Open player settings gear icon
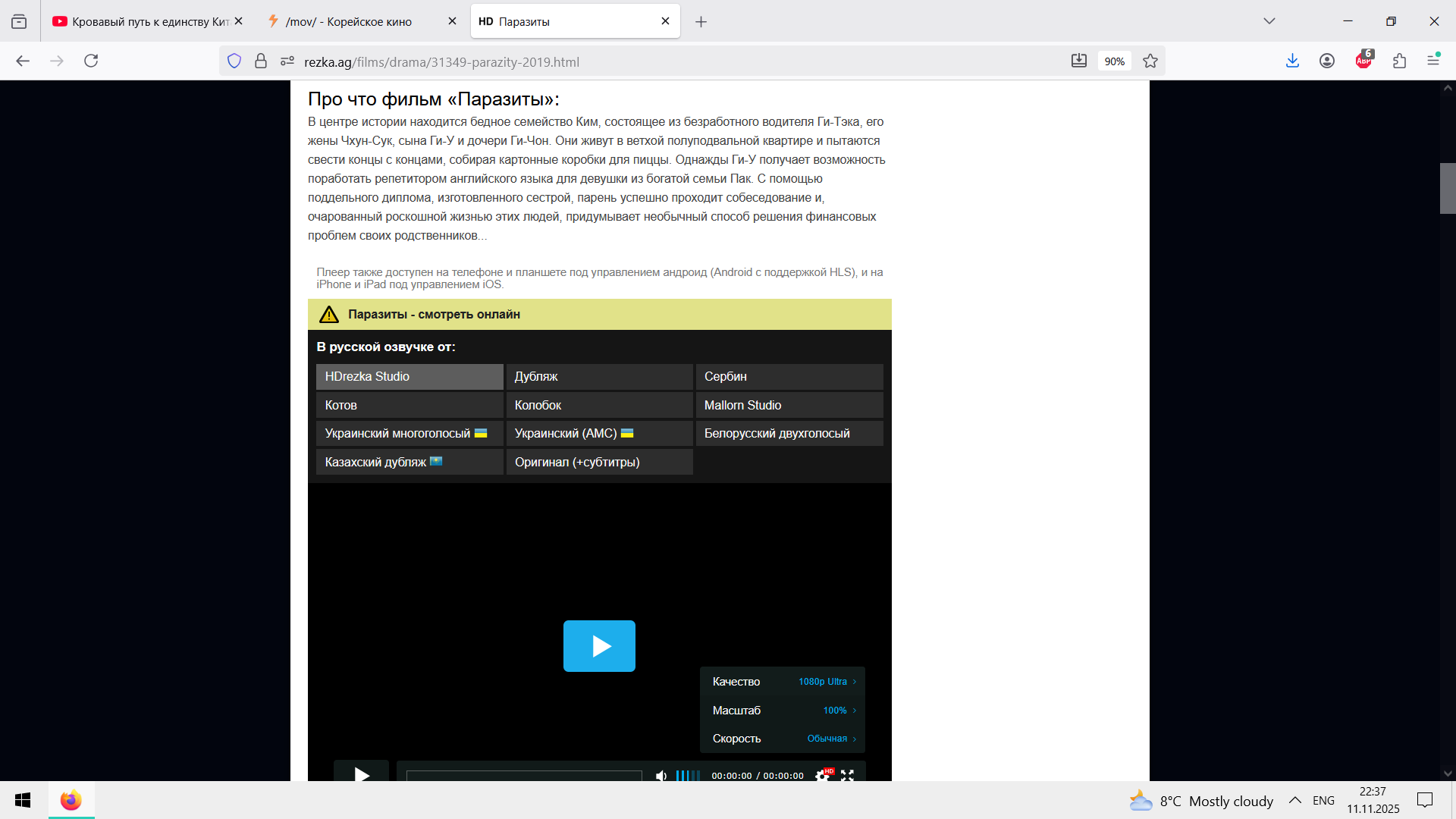Screen dimensions: 1456x819 point(822,775)
